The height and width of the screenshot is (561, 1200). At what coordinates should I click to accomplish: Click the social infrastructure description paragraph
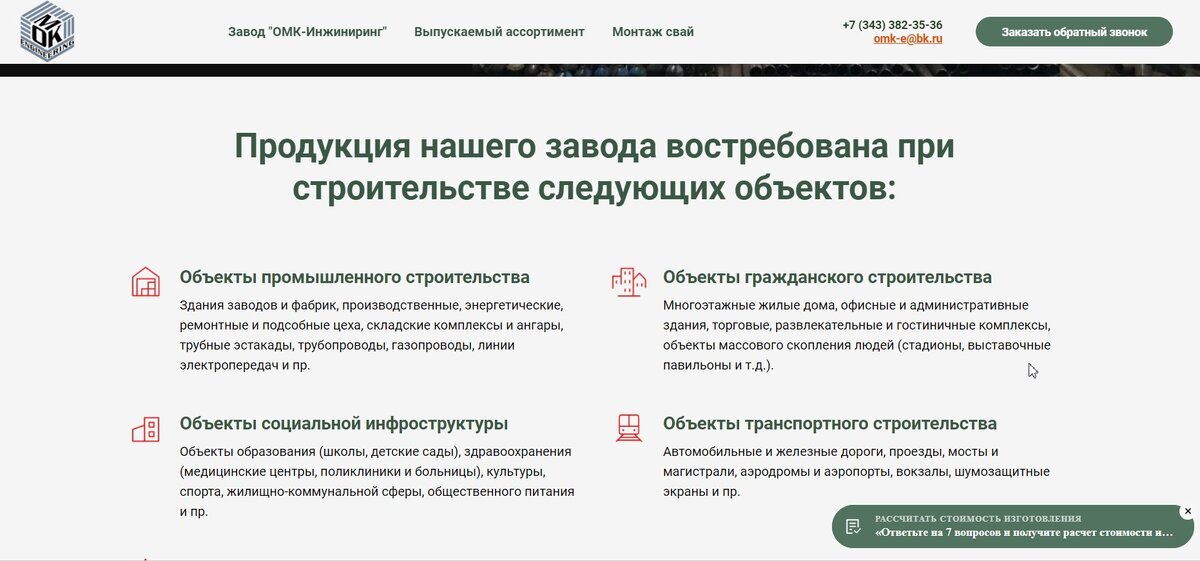click(377, 482)
